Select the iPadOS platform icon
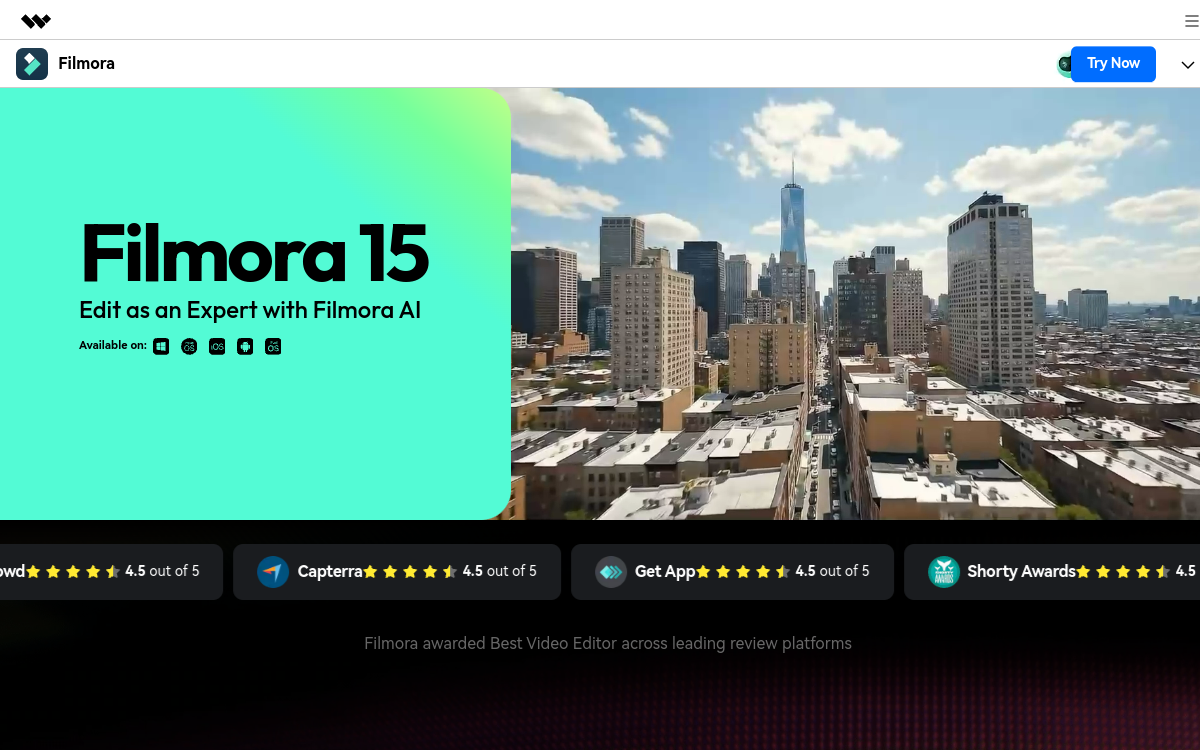Viewport: 1200px width, 750px height. pyautogui.click(x=273, y=347)
